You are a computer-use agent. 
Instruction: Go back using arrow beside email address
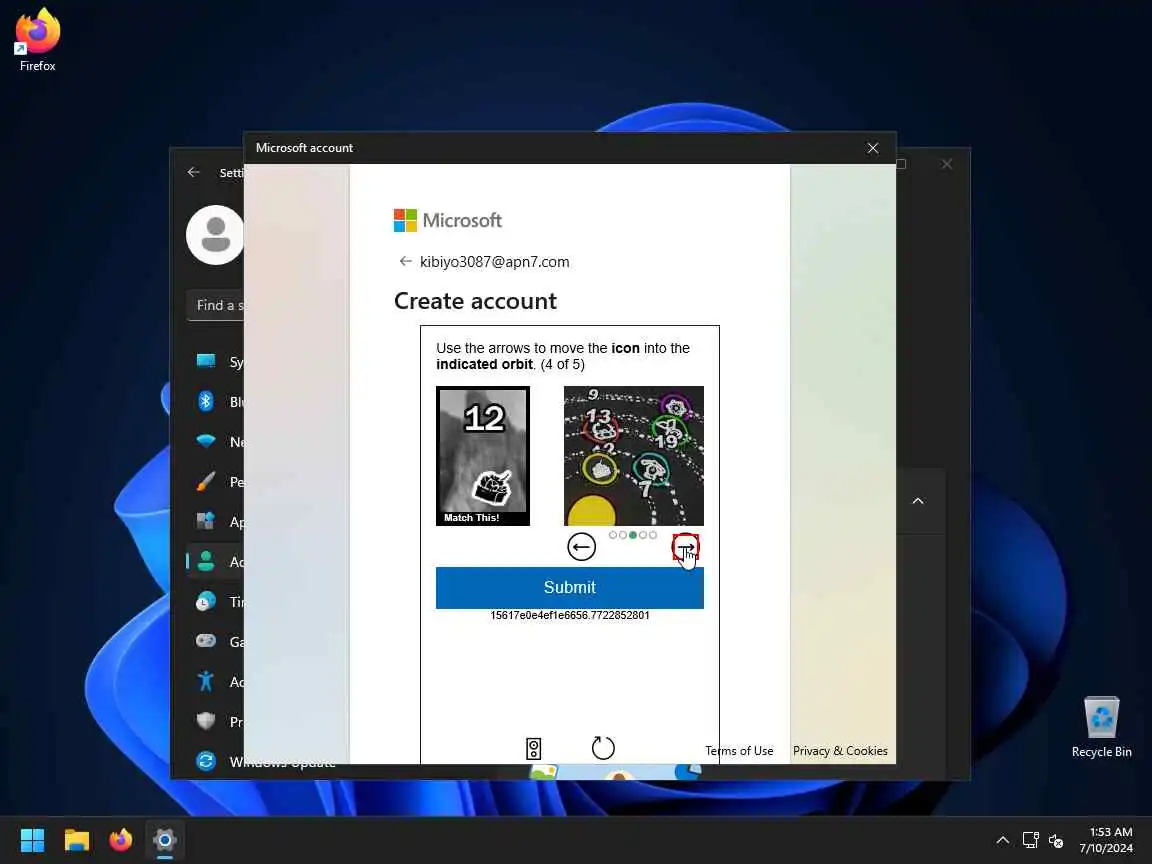405,262
